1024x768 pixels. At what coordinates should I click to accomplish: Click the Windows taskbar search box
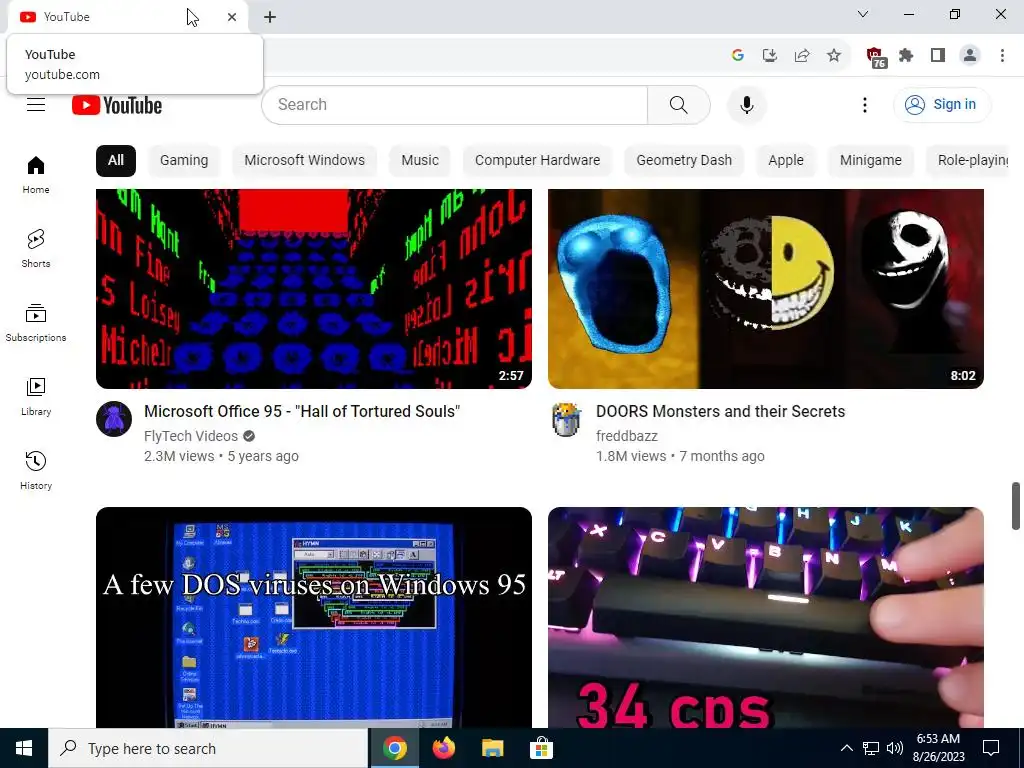(x=208, y=748)
